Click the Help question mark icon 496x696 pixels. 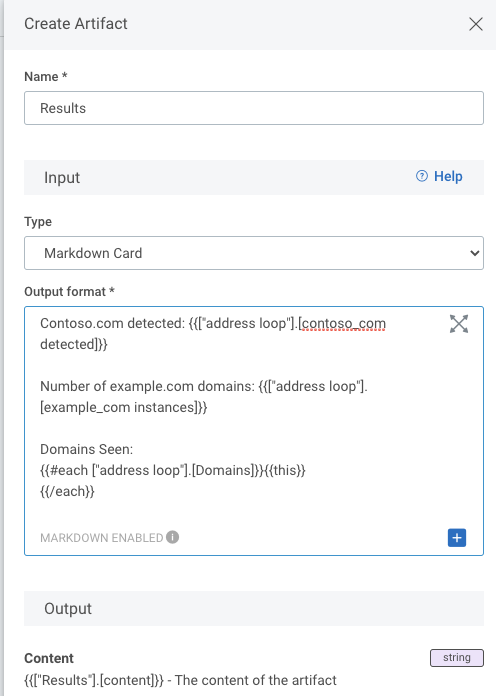[421, 176]
